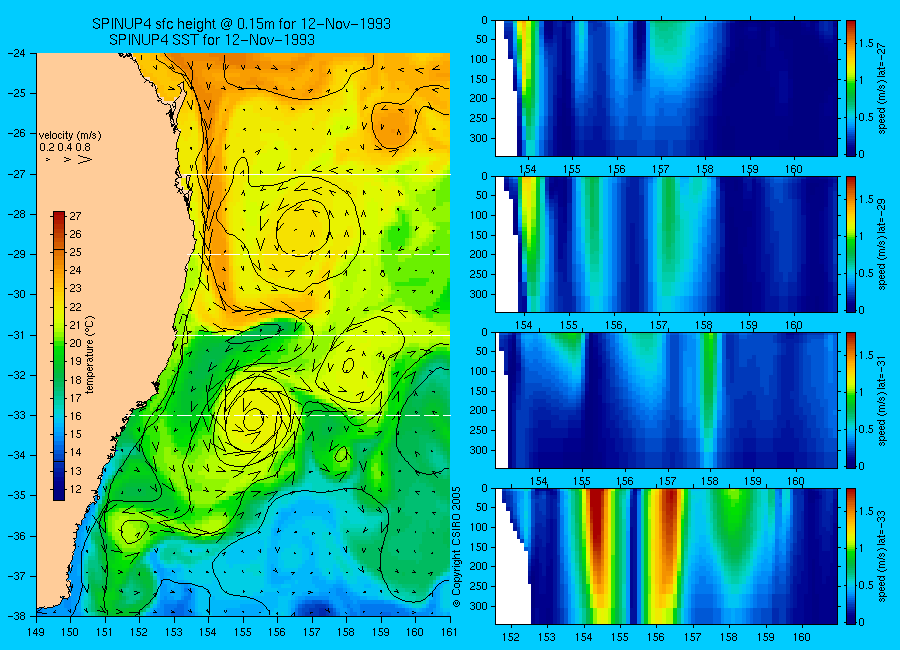Click the 153 longitude tick under the map
The width and height of the screenshot is (900, 650).
pyautogui.click(x=174, y=632)
